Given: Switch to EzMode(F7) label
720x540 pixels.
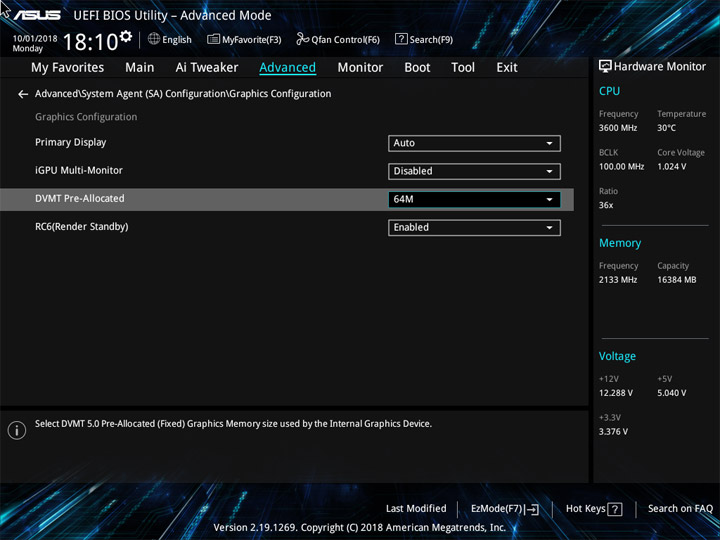Looking at the screenshot, I should (496, 509).
